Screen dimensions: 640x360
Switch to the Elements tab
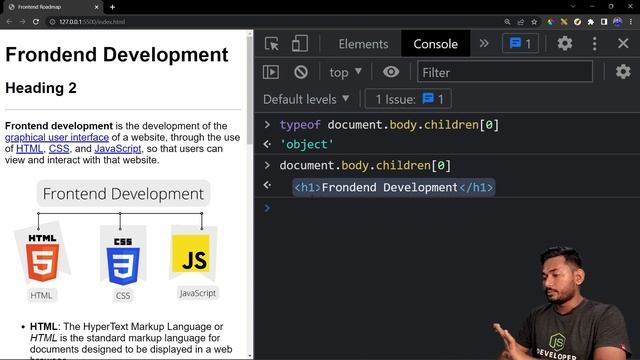tap(363, 44)
